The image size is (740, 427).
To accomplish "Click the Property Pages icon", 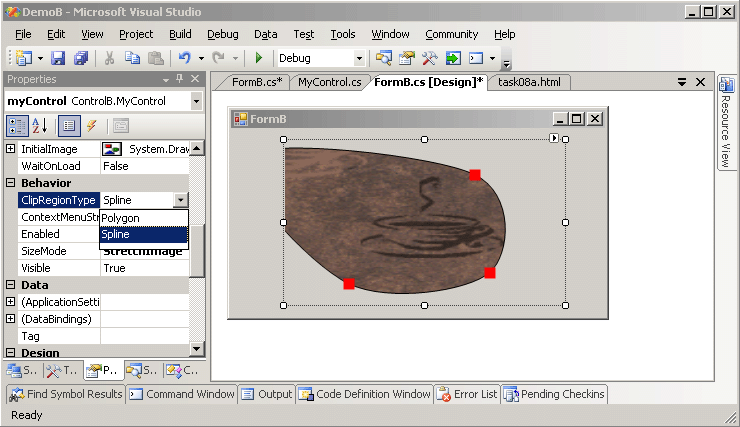I will tap(121, 126).
